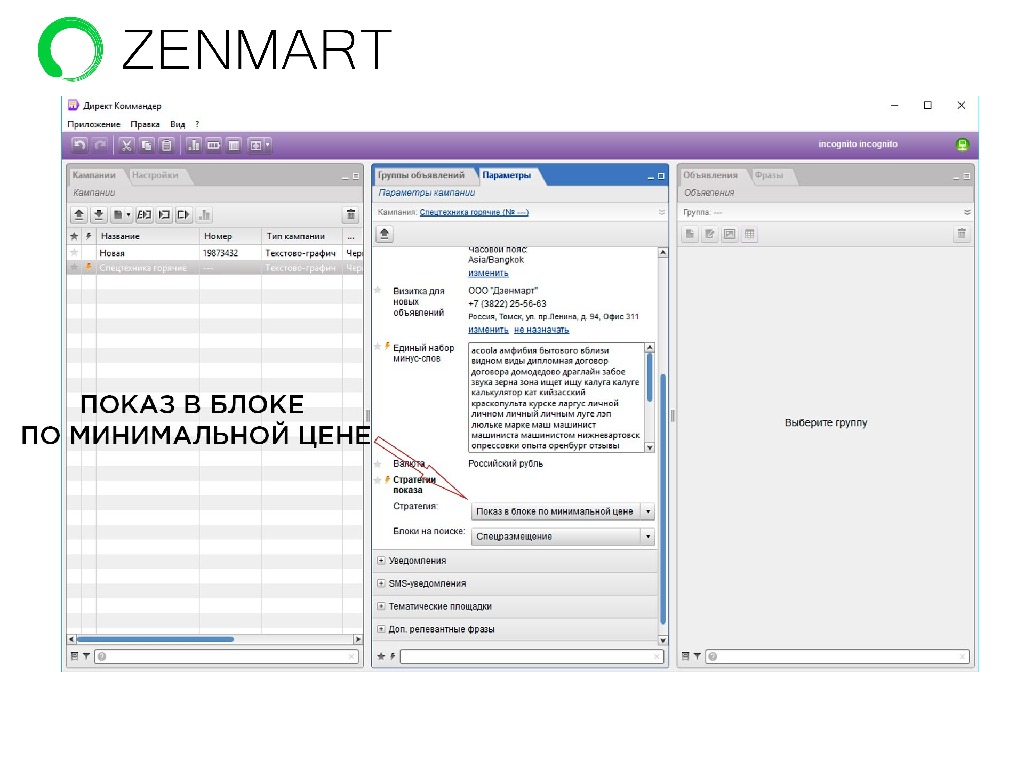Click grid table icon in Объявления panel
The image size is (1024, 768).
[750, 234]
